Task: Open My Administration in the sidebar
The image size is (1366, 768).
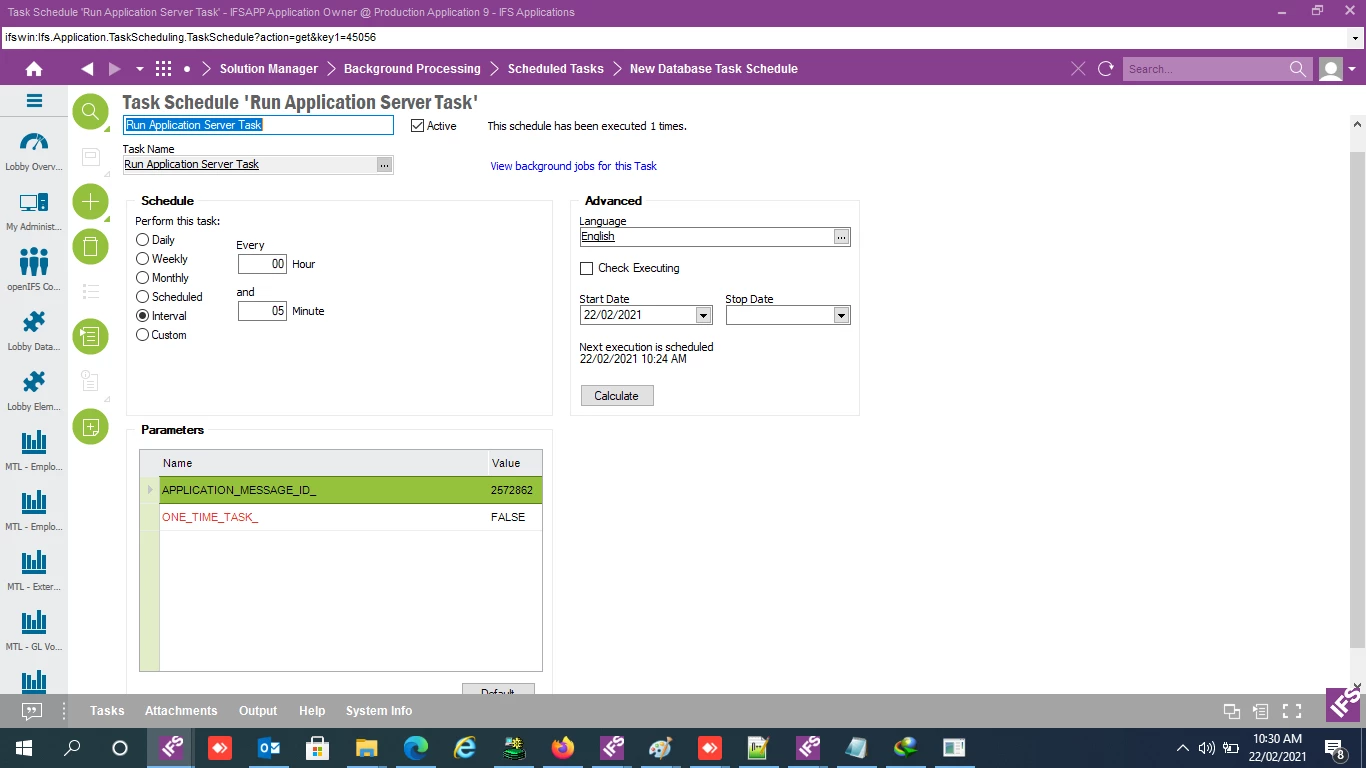Action: pyautogui.click(x=34, y=211)
